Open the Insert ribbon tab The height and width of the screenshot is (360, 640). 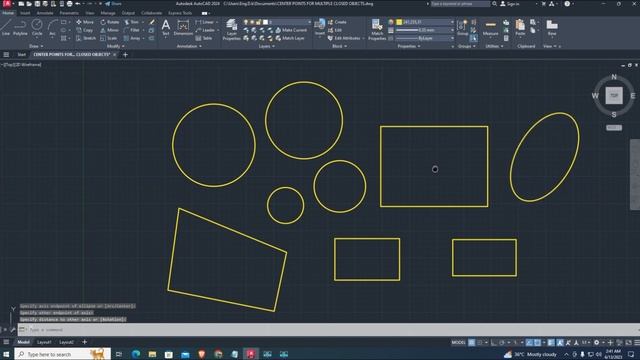25,13
